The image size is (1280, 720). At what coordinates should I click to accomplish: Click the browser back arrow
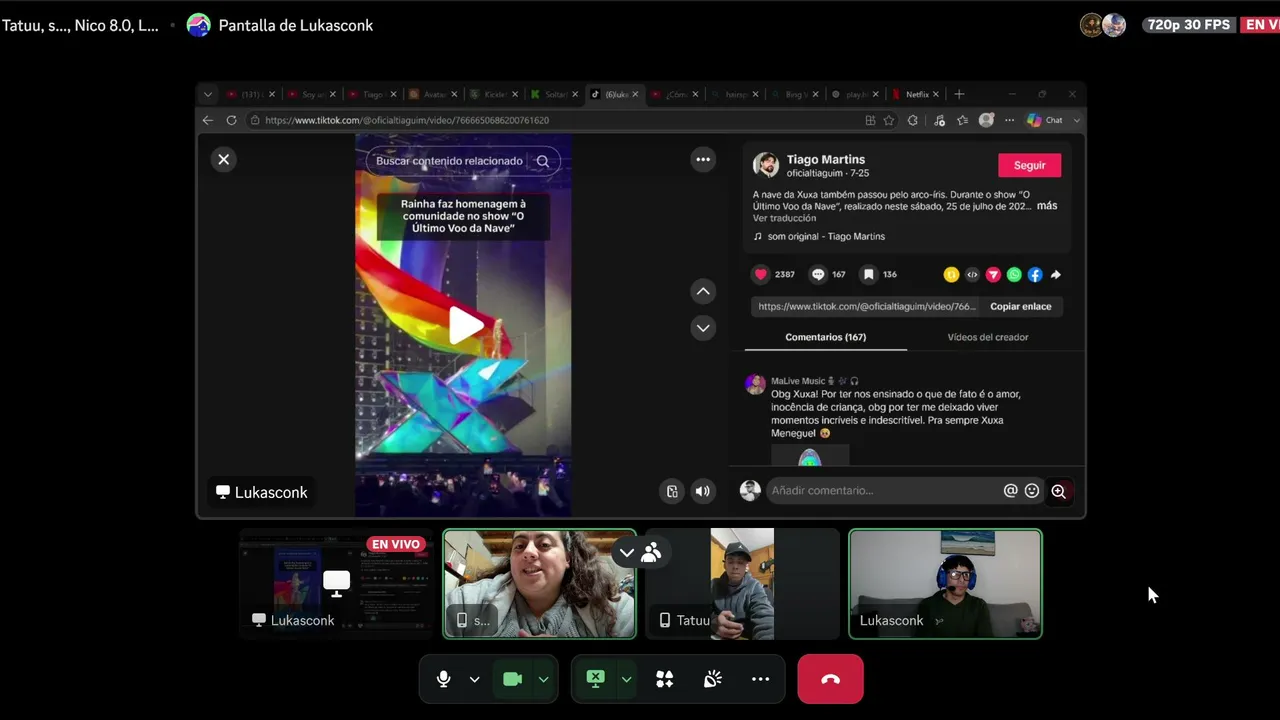[x=208, y=120]
